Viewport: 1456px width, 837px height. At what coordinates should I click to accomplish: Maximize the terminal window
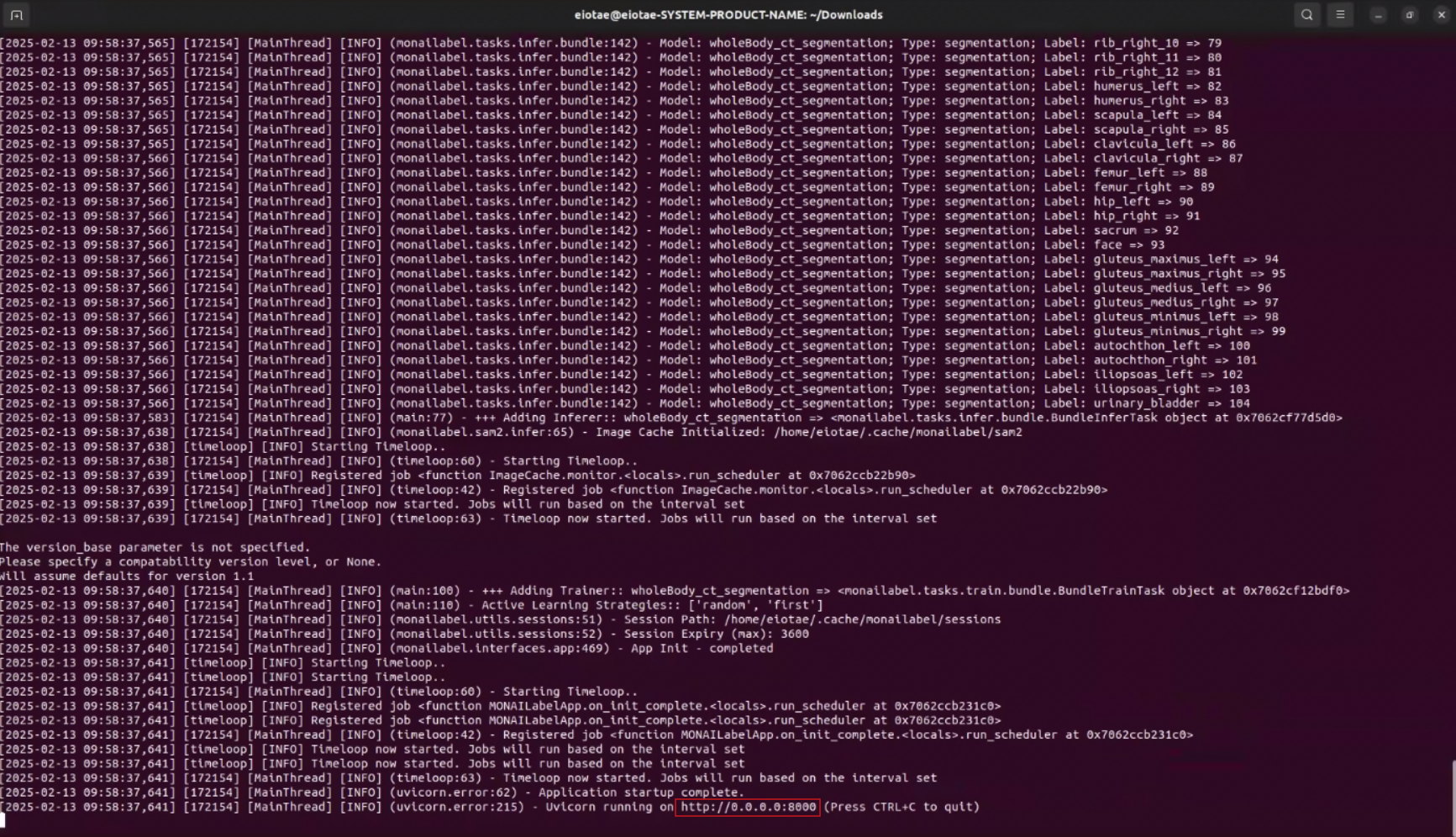[1410, 15]
